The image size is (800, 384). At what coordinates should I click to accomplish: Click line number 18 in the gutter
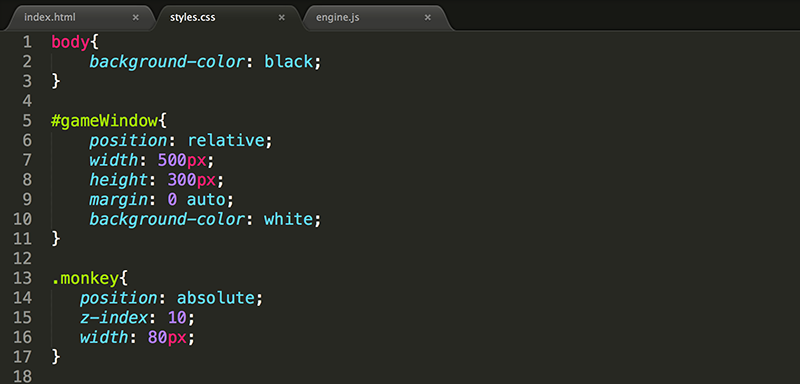click(22, 376)
